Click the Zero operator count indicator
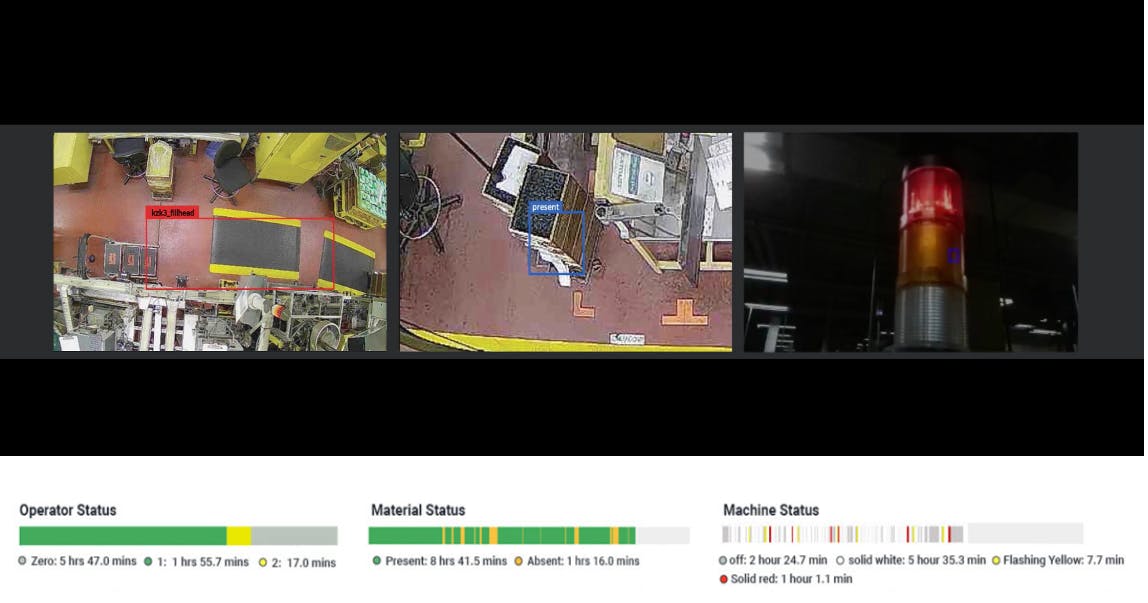This screenshot has height=603, width=1148. (x=21, y=562)
